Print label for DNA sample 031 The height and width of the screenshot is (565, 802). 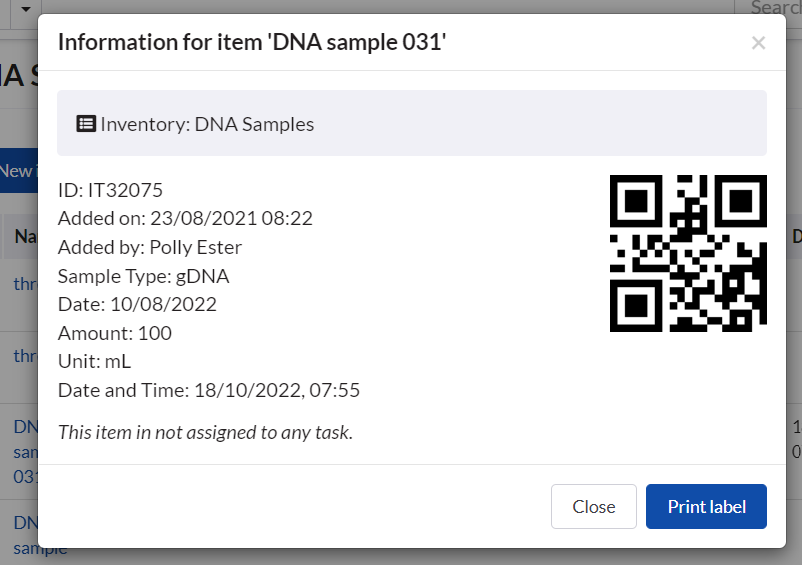706,506
